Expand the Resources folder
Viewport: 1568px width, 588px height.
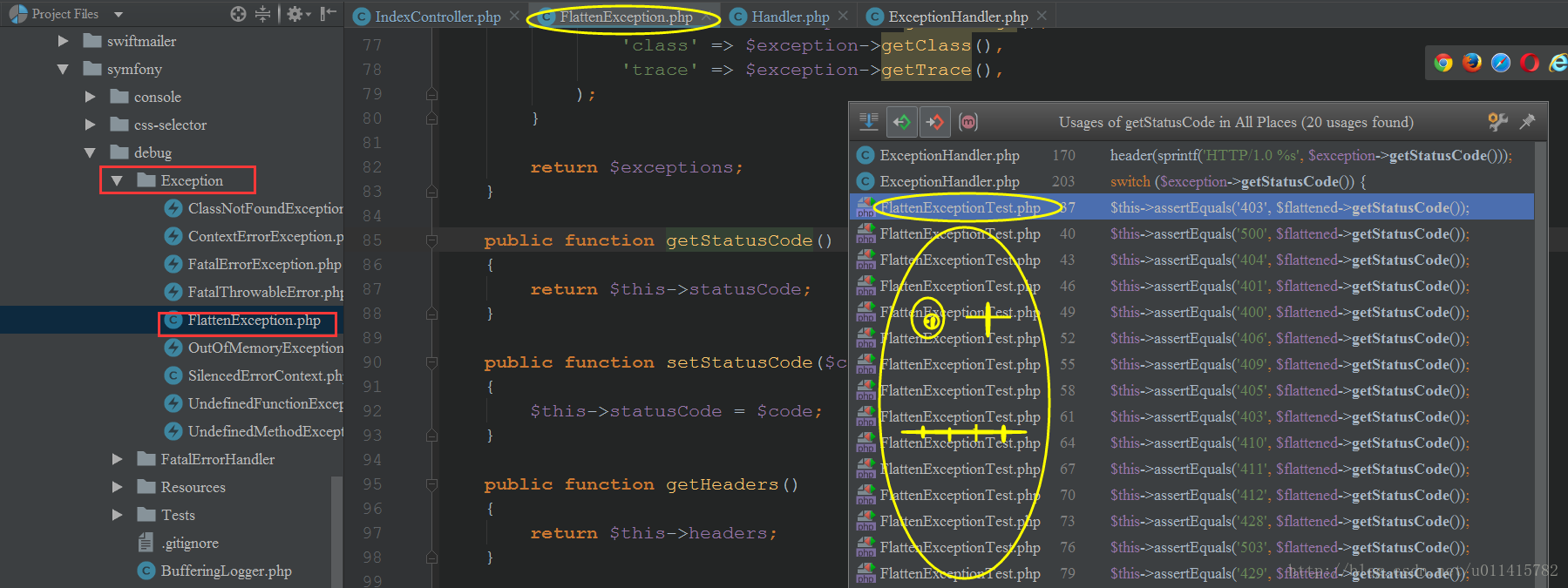click(117, 487)
